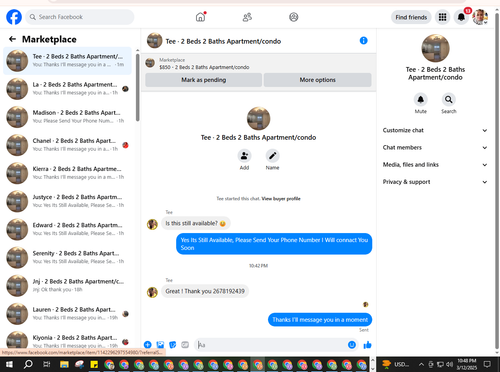Click the conversation list scrollbar
This screenshot has height=372, width=500.
click(137, 87)
